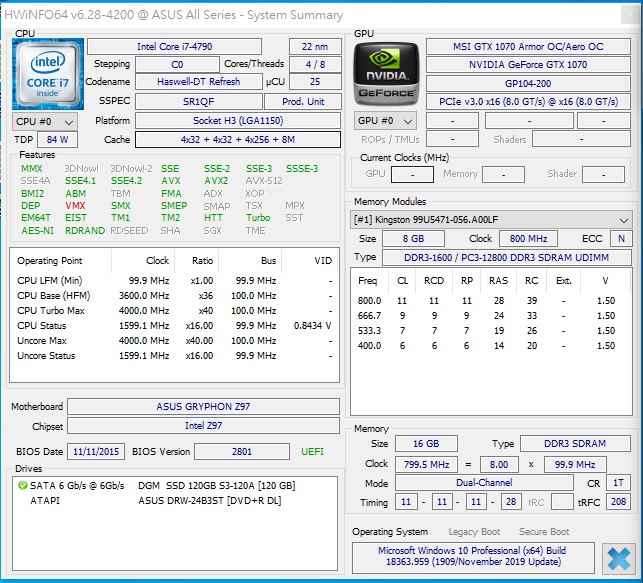The width and height of the screenshot is (643, 583).
Task: Click the greyed-out AVX-512 feature flag
Action: [x=264, y=181]
